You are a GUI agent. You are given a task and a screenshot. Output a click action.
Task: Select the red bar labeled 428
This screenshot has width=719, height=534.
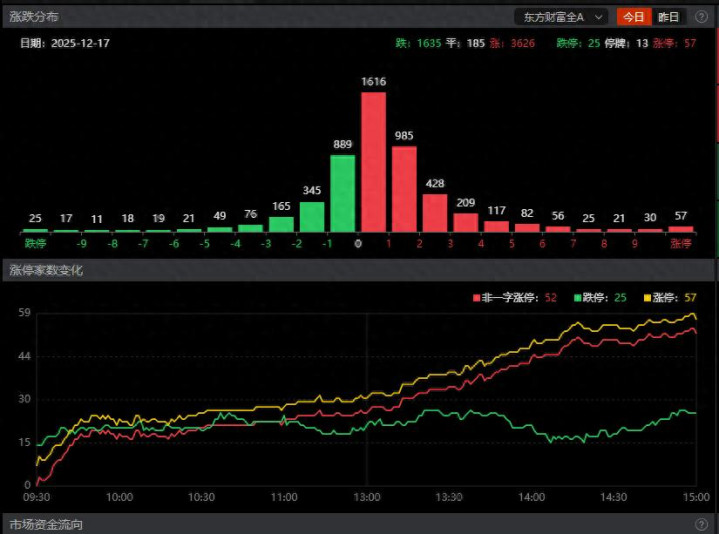(x=435, y=213)
